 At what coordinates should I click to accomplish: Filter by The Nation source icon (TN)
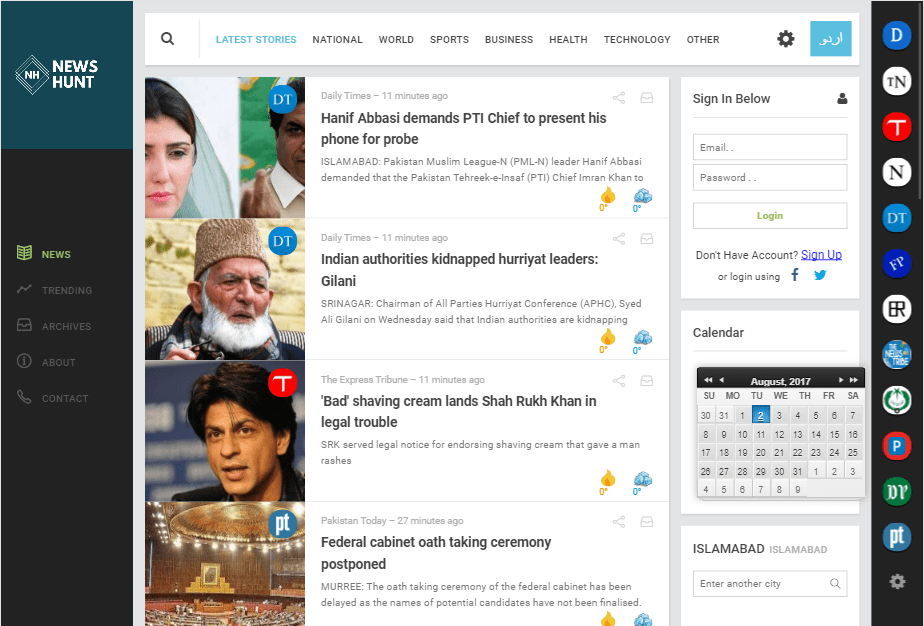(x=896, y=81)
